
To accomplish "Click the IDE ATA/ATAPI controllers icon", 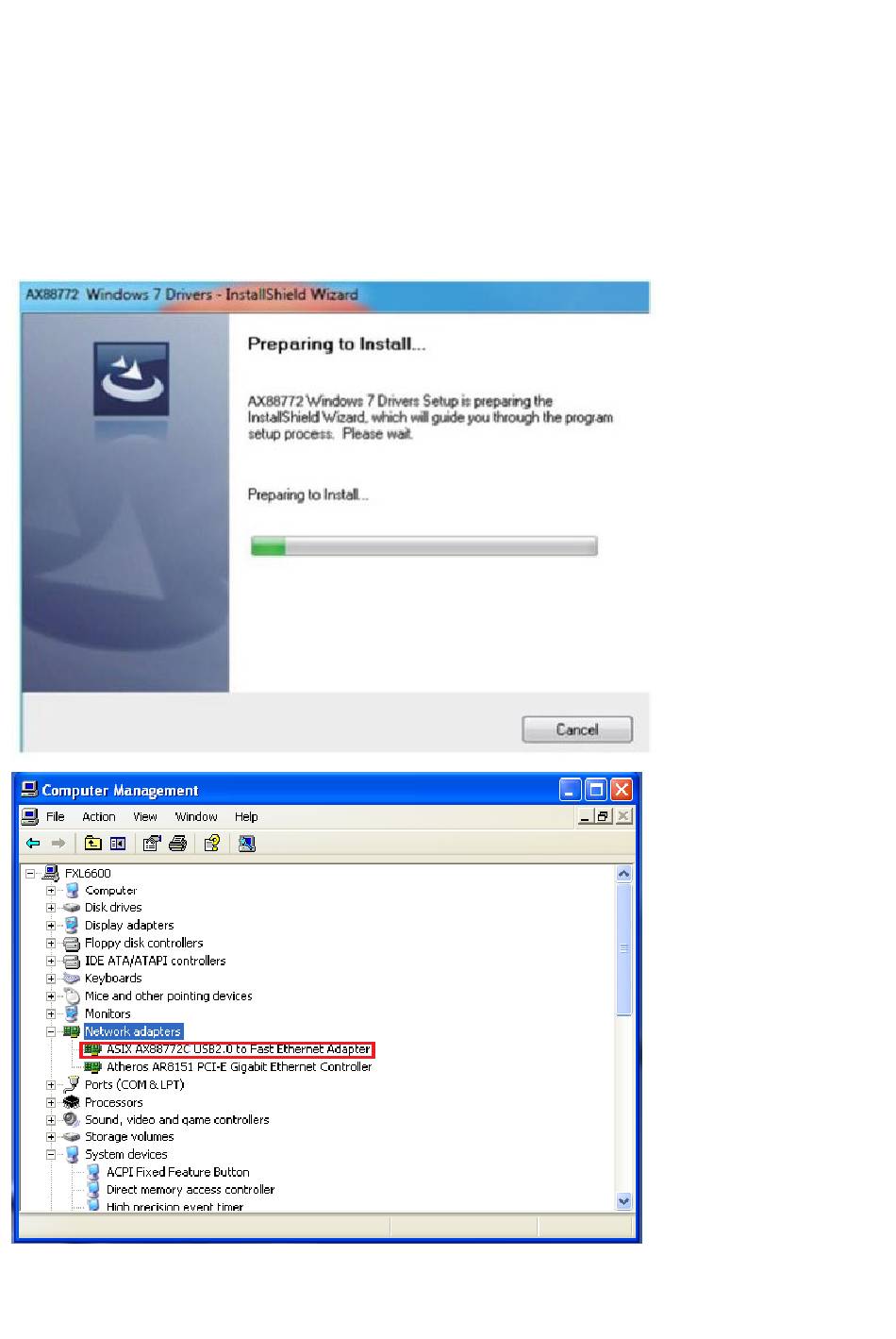I will (x=72, y=962).
